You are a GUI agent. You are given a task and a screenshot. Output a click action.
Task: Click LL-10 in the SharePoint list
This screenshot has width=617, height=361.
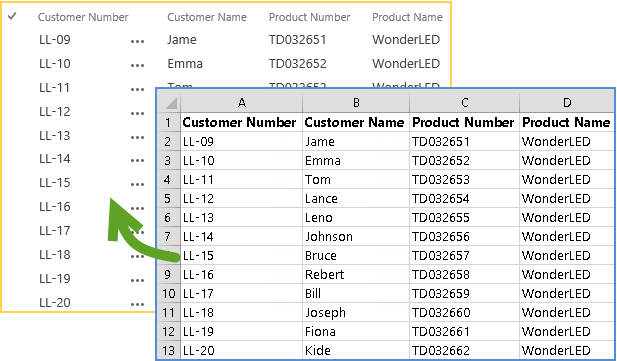point(55,63)
